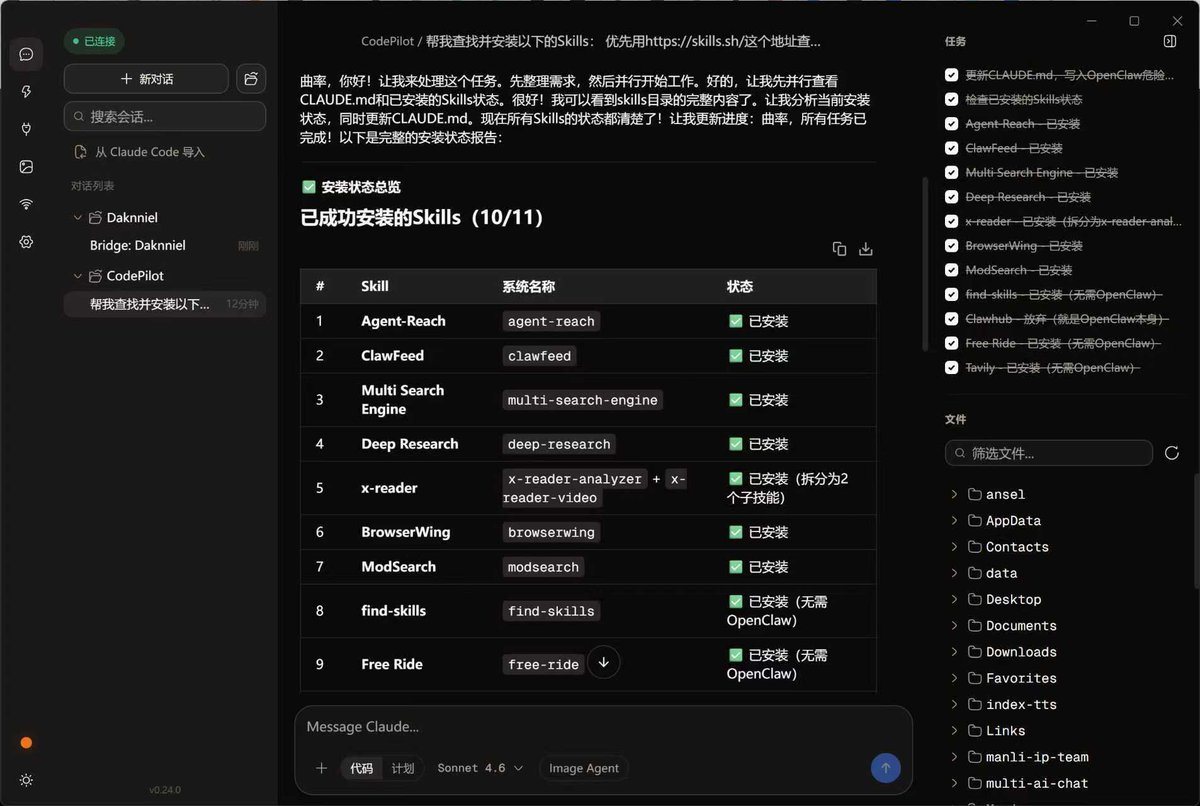
Task: Click the Links folder row
Action: [x=1067, y=730]
